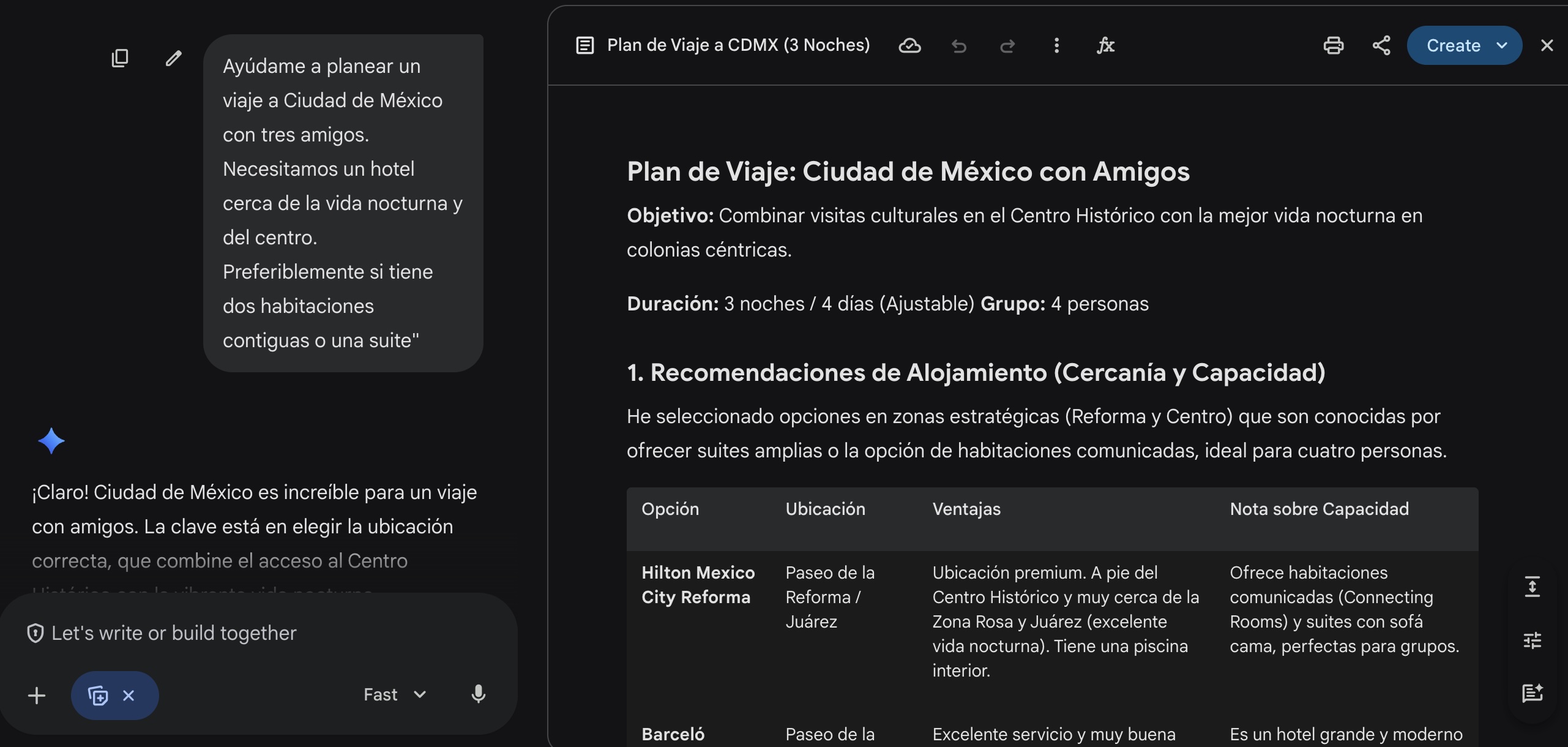The height and width of the screenshot is (747, 1568).
Task: Expand the Create button options
Action: point(1501,45)
